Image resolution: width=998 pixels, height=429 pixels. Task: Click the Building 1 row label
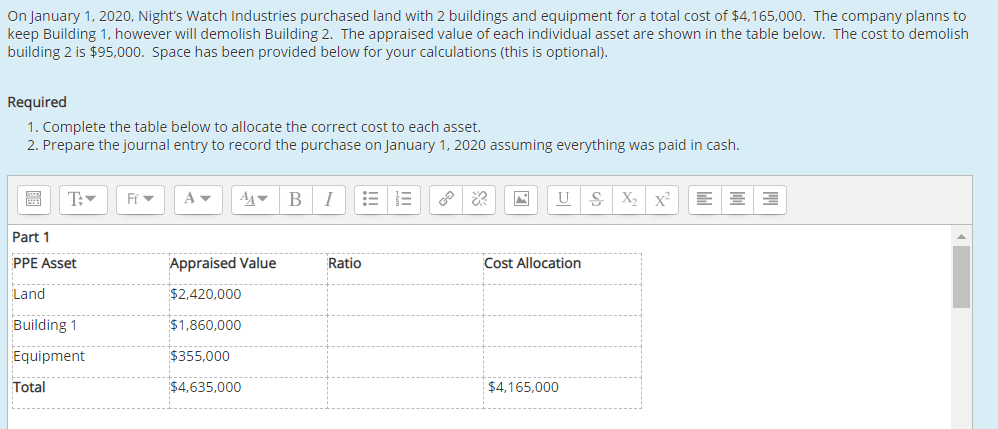pos(45,325)
